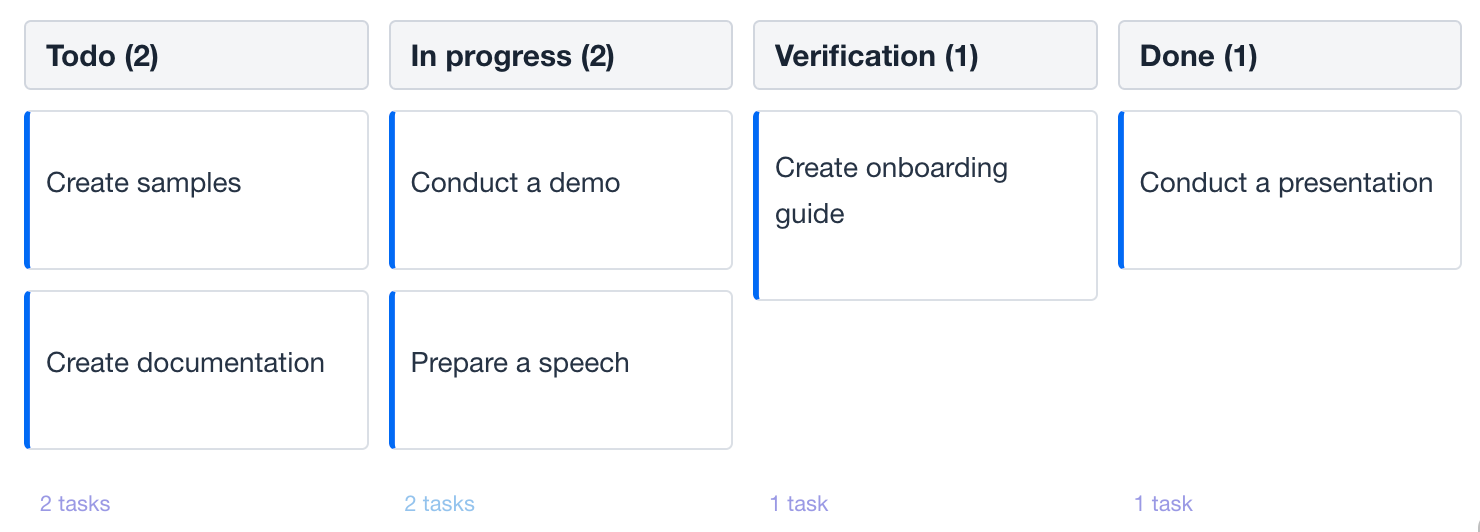Click the blue stripe on Create samples card
1480x532 pixels.
27,190
